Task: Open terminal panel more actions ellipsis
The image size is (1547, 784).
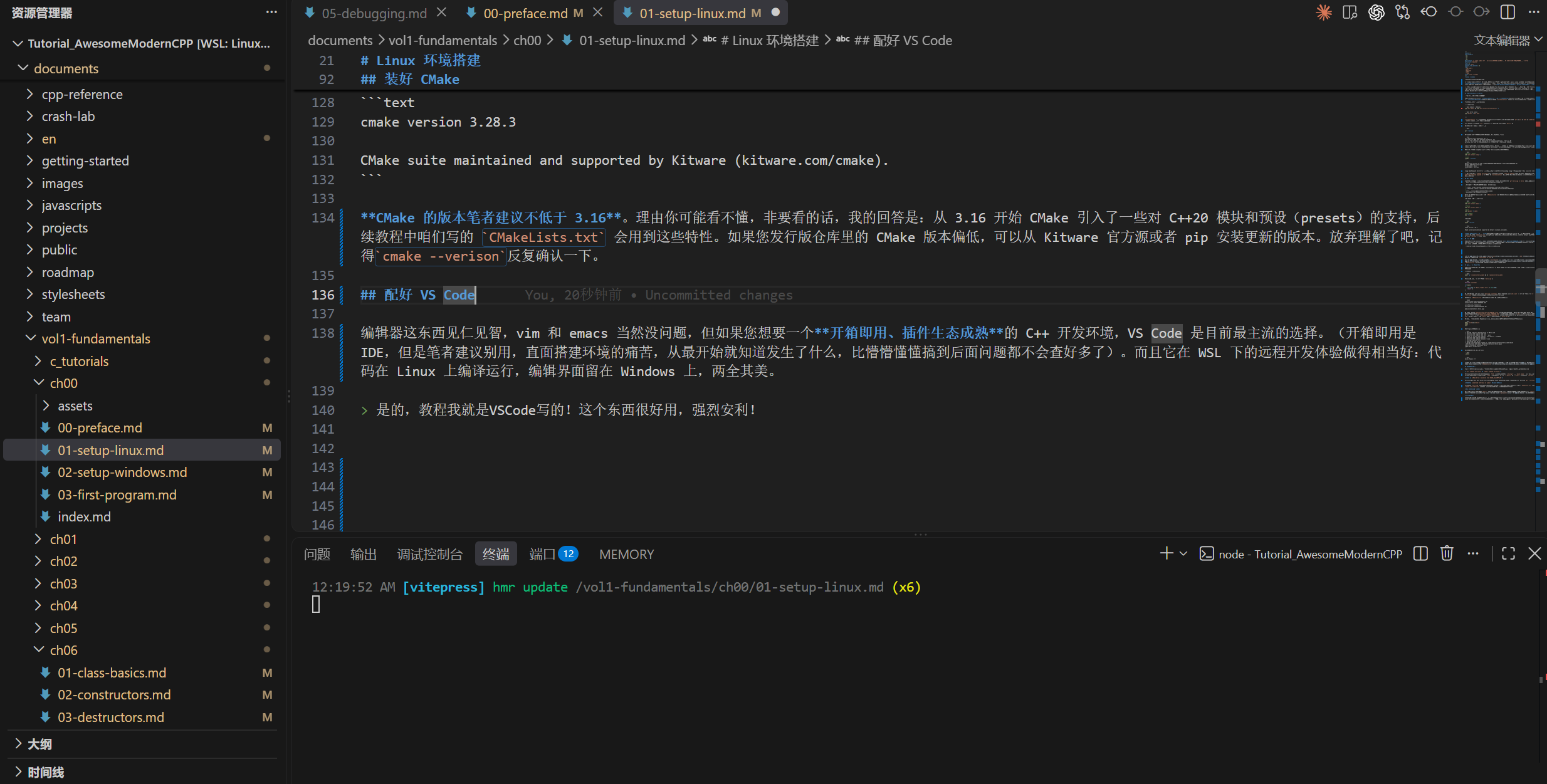Action: pyautogui.click(x=1473, y=554)
